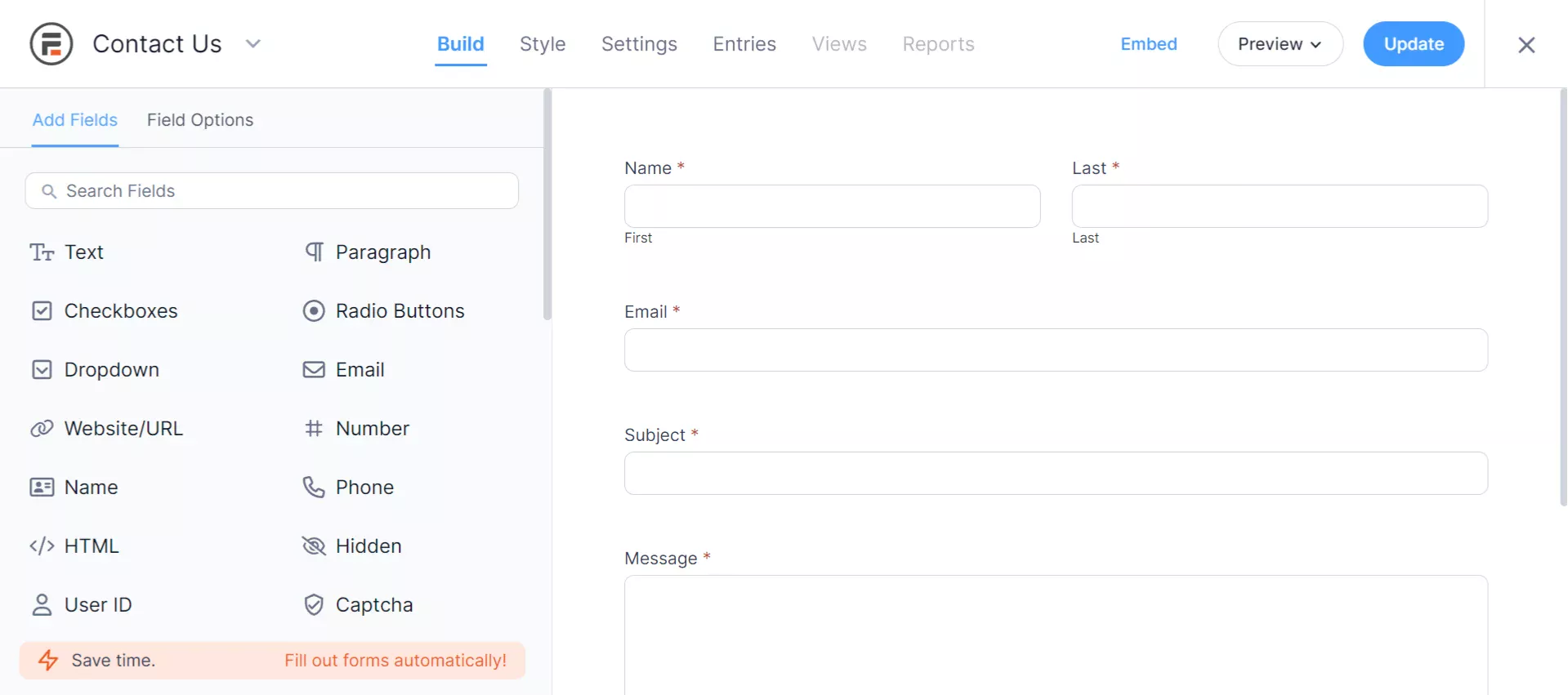Open the Preview dropdown menu

(1280, 44)
